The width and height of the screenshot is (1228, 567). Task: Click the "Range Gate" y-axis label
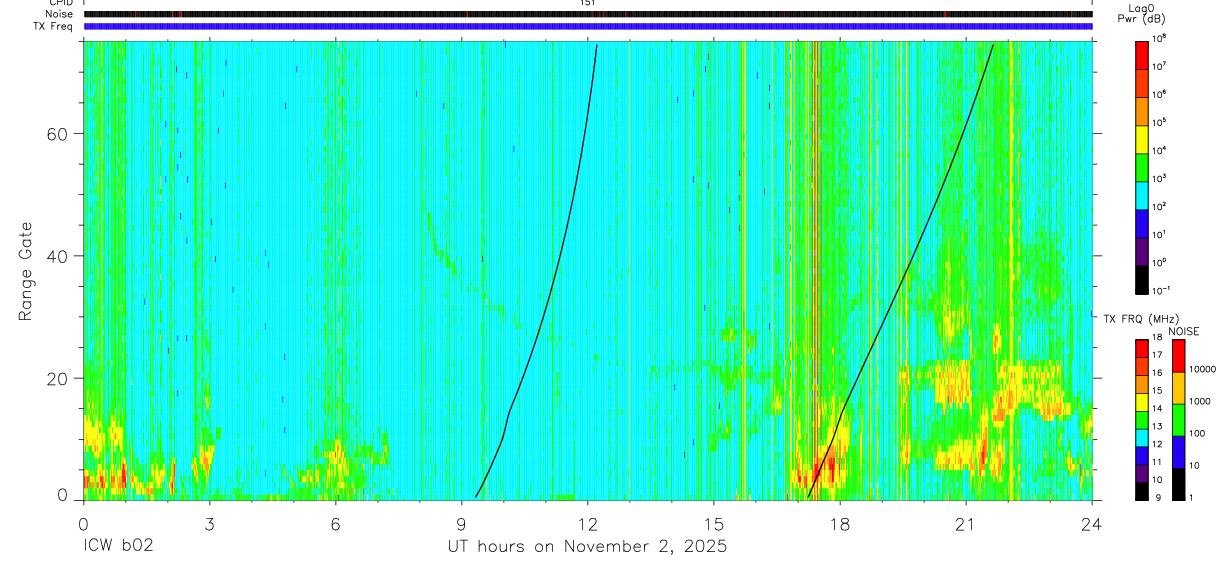(x=25, y=271)
